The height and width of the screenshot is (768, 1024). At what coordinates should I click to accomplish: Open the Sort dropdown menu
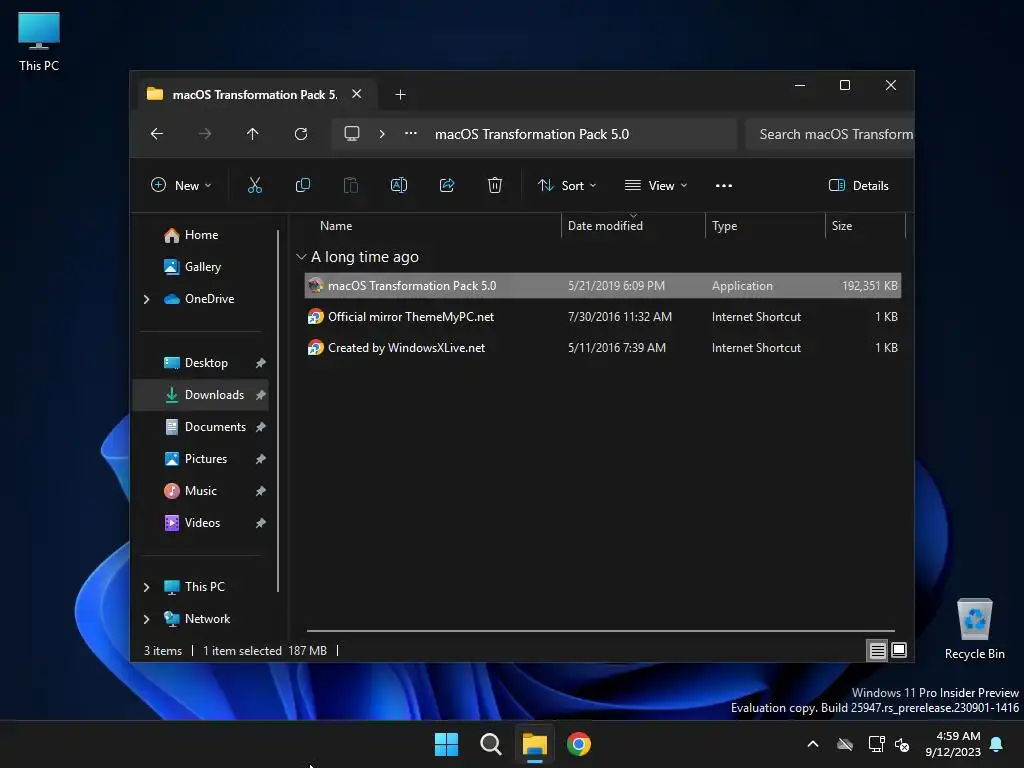tap(567, 185)
